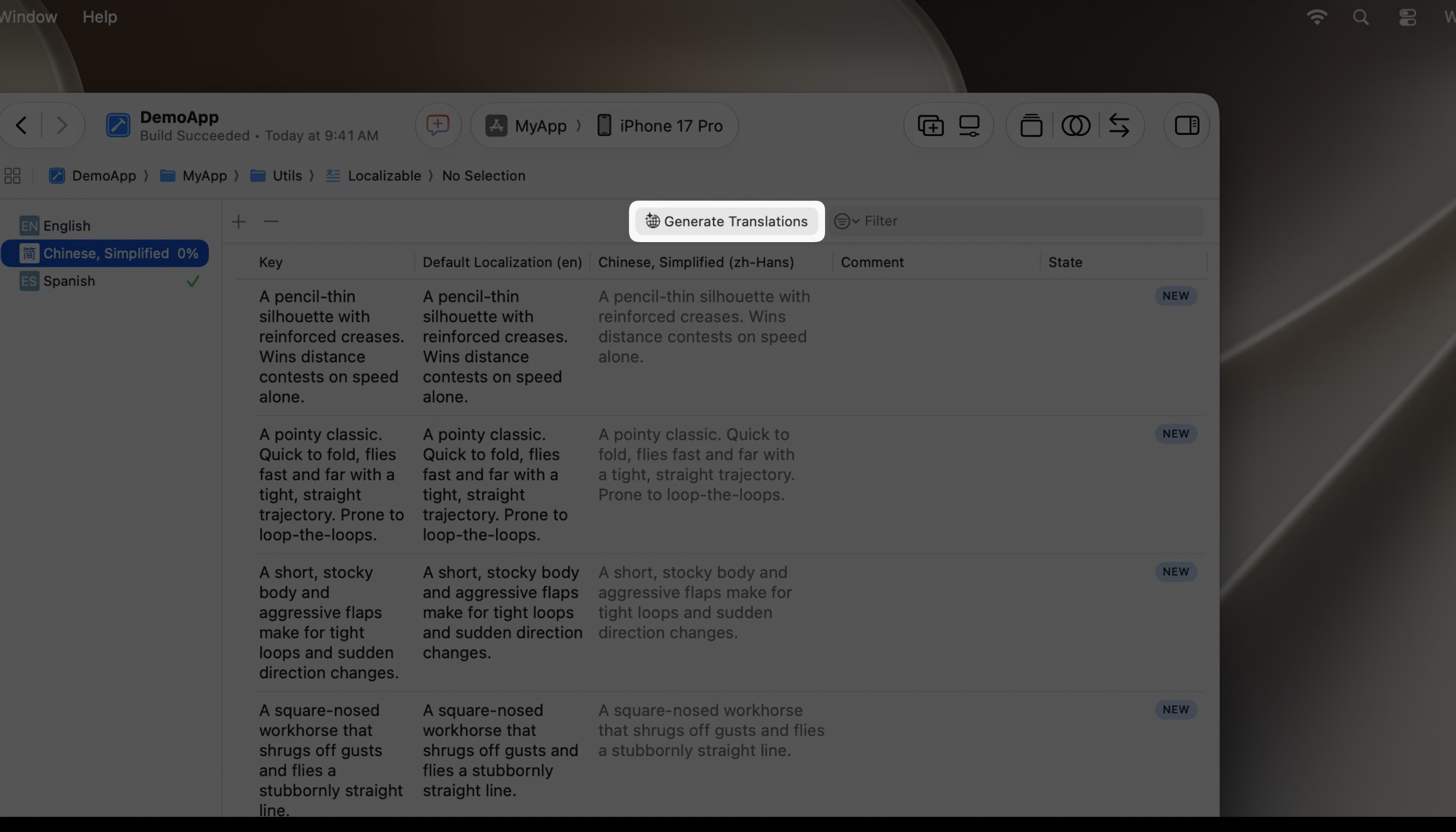Click NEW badge for short, stocky body row
This screenshot has height=832, width=1456.
click(1175, 571)
